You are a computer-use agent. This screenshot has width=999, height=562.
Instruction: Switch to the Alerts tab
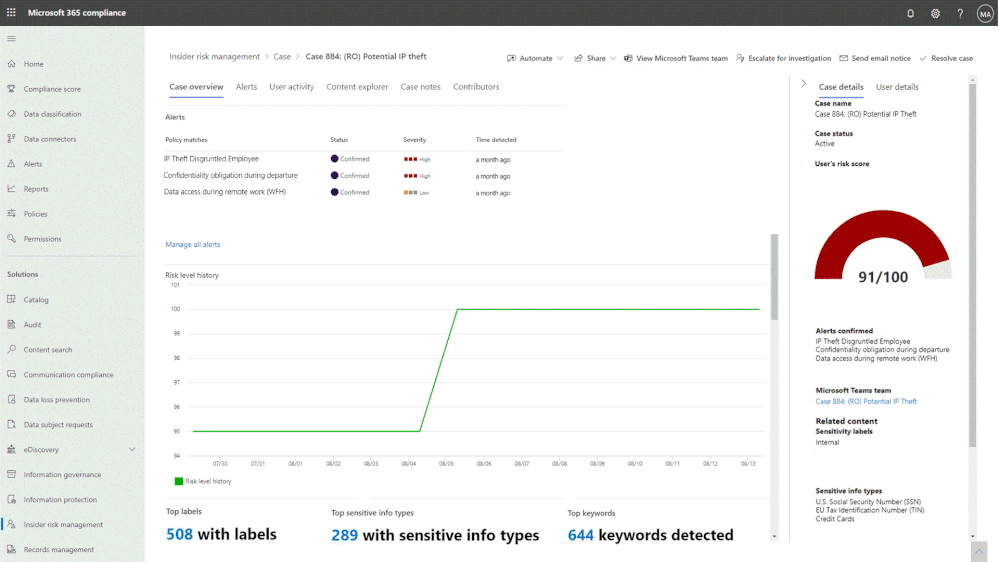pos(246,87)
